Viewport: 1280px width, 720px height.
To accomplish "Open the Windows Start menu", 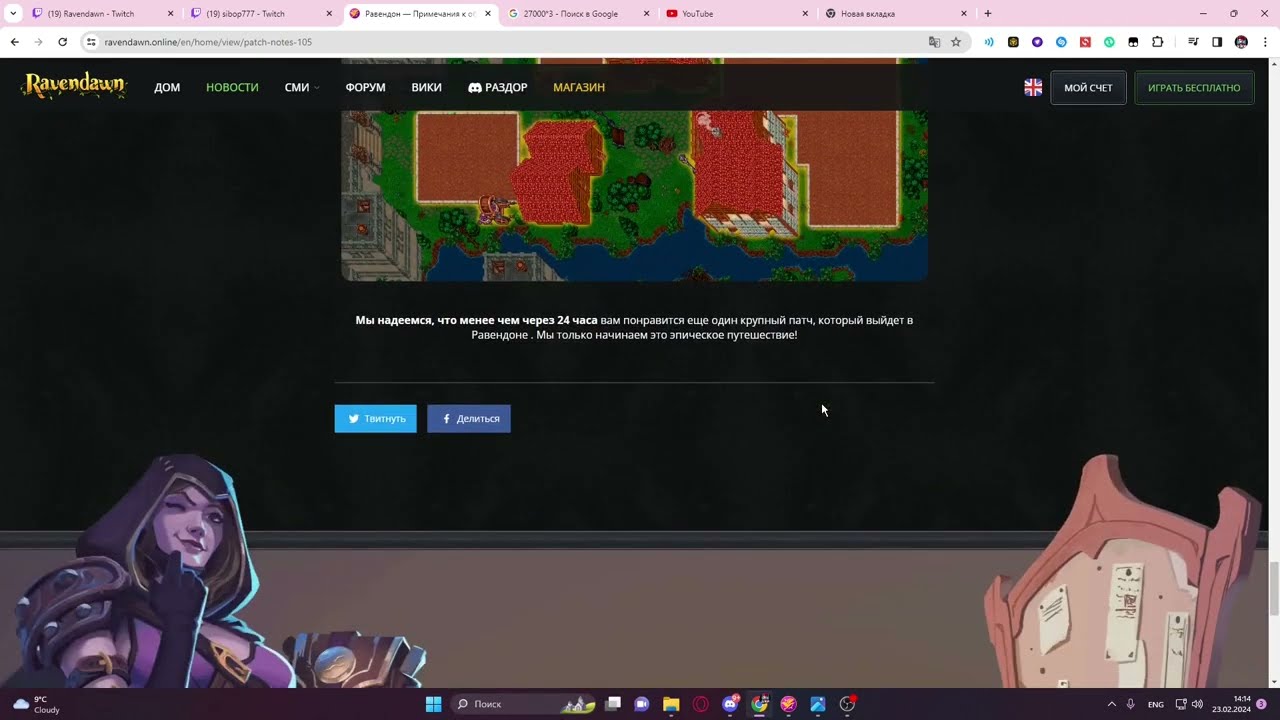I will pyautogui.click(x=433, y=704).
